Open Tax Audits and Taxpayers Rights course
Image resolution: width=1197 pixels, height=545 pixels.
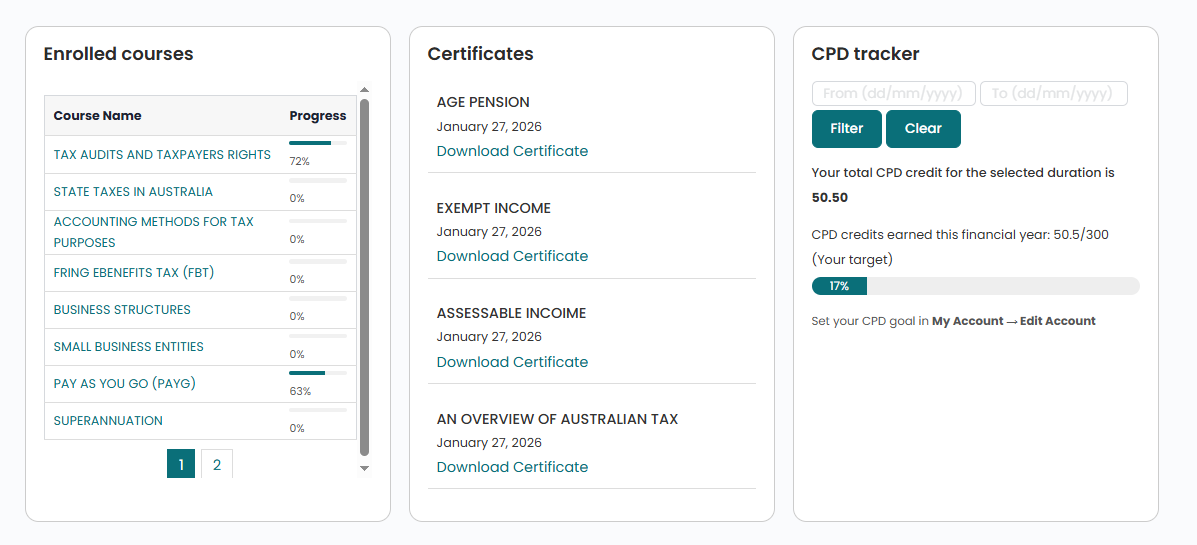click(x=162, y=155)
